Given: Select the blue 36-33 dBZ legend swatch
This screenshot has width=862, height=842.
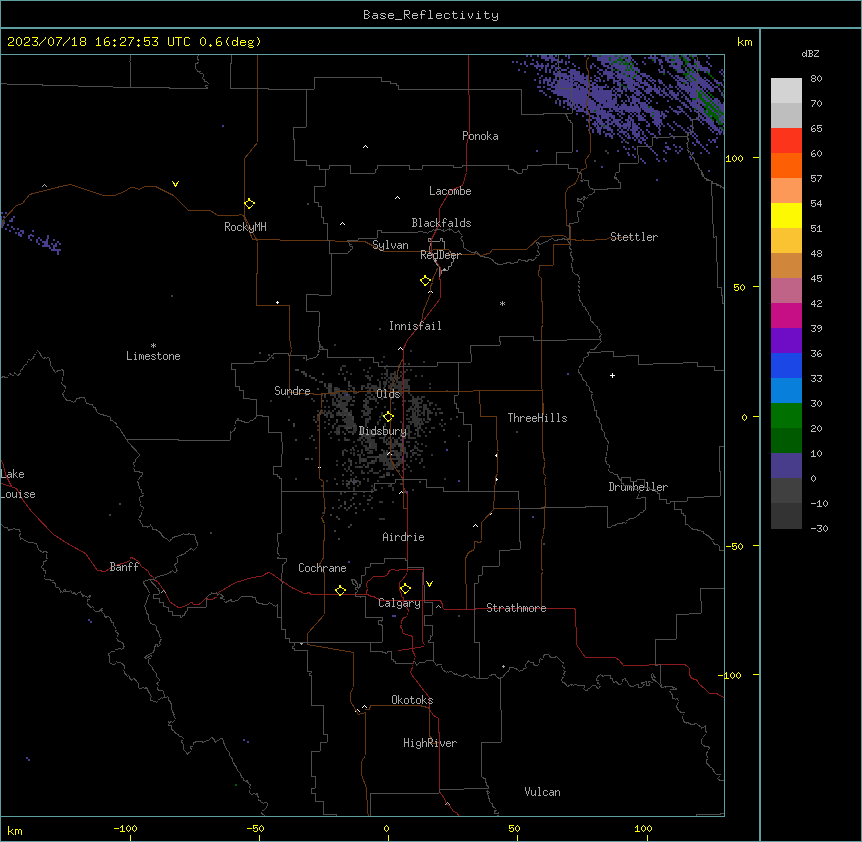Looking at the screenshot, I should point(786,365).
